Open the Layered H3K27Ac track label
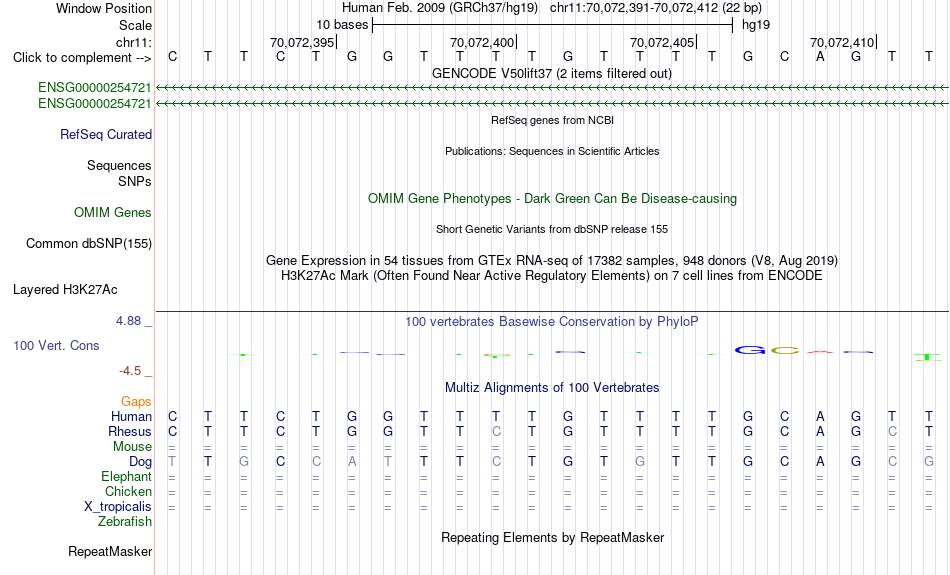Viewport: 950px width, 575px height. point(65,290)
